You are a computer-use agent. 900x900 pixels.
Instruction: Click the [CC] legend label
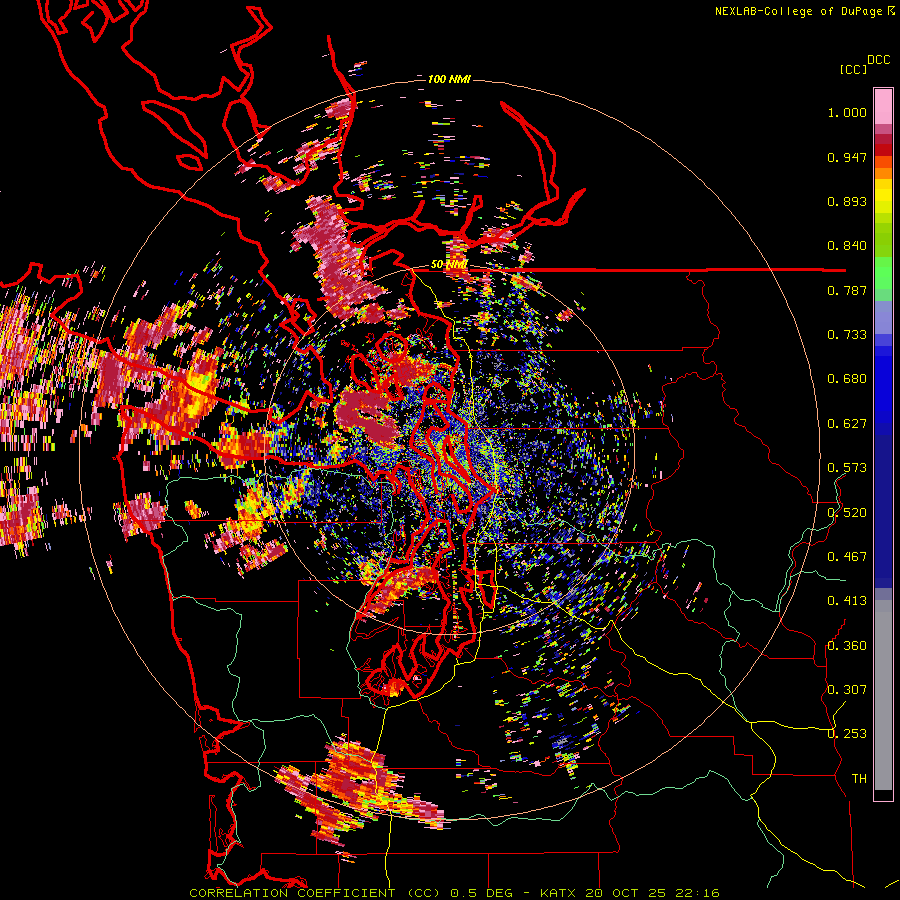pyautogui.click(x=853, y=69)
